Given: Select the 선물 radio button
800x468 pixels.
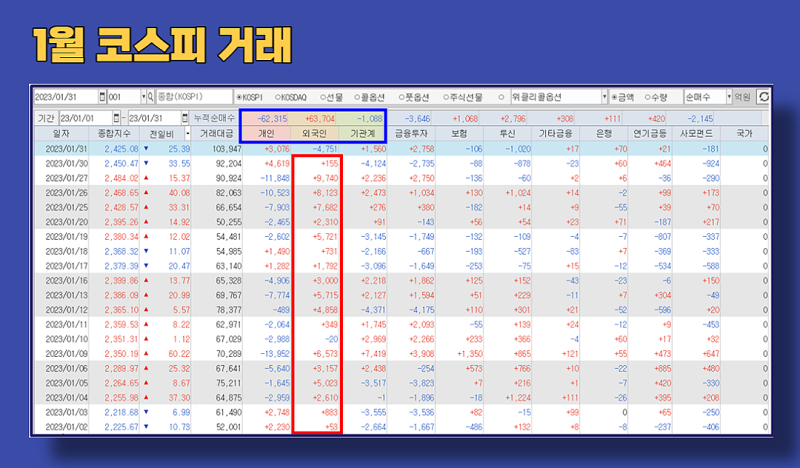Looking at the screenshot, I should click(x=323, y=97).
